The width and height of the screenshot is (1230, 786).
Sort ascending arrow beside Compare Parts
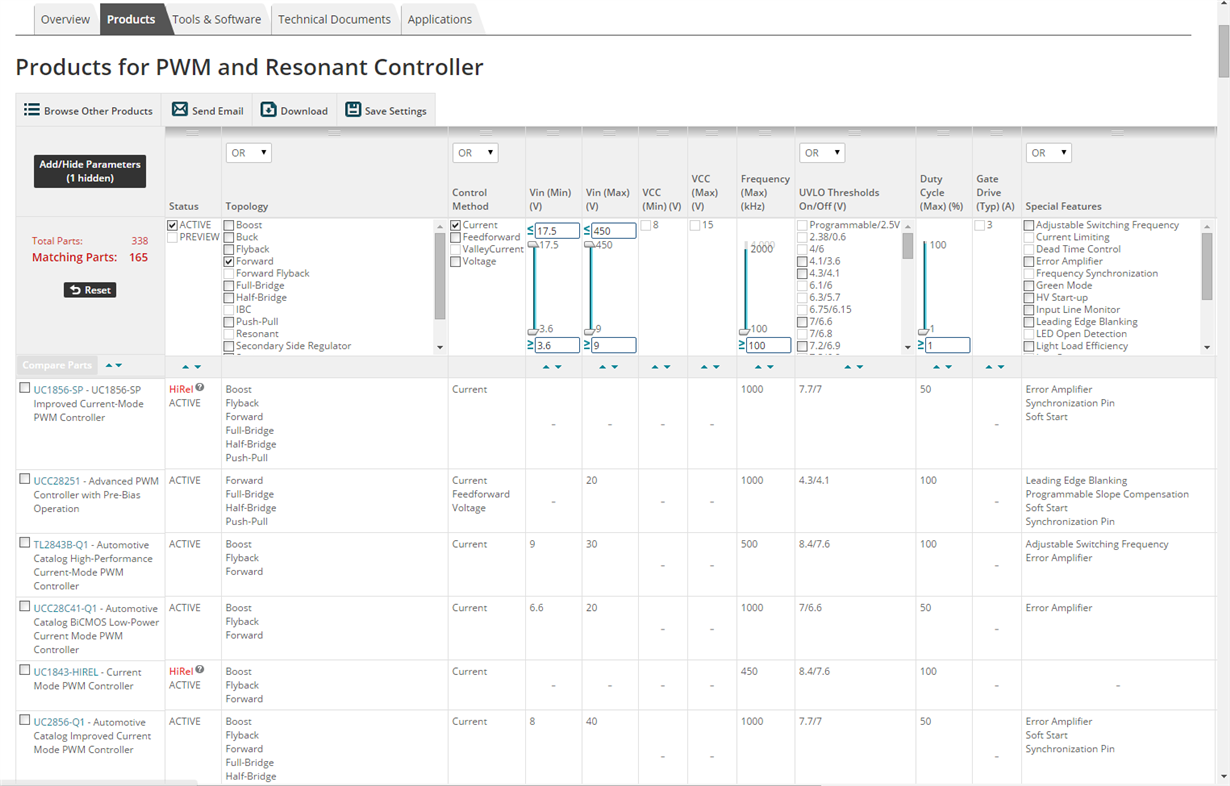click(x=109, y=366)
